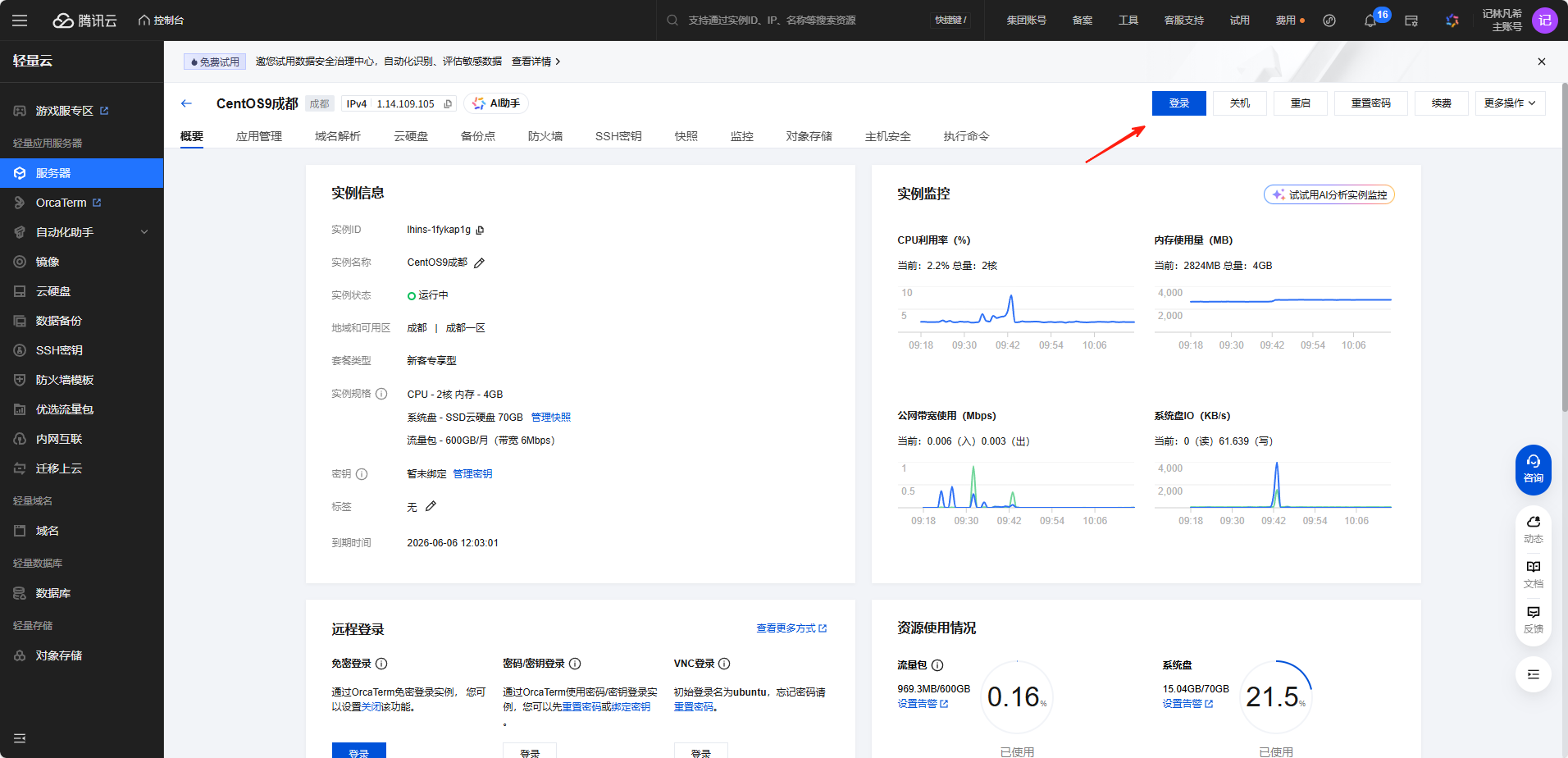
Task: Open 查看更多方式 link
Action: point(791,628)
